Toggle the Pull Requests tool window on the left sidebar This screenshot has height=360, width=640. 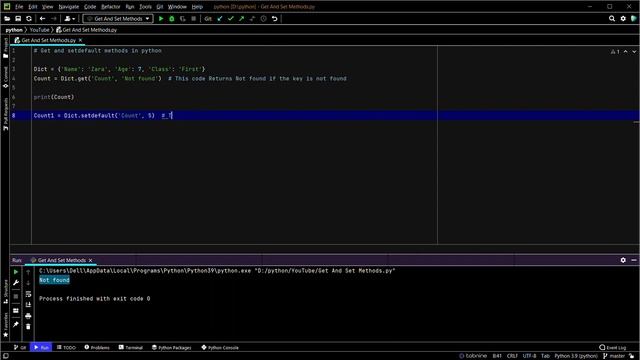click(x=5, y=114)
